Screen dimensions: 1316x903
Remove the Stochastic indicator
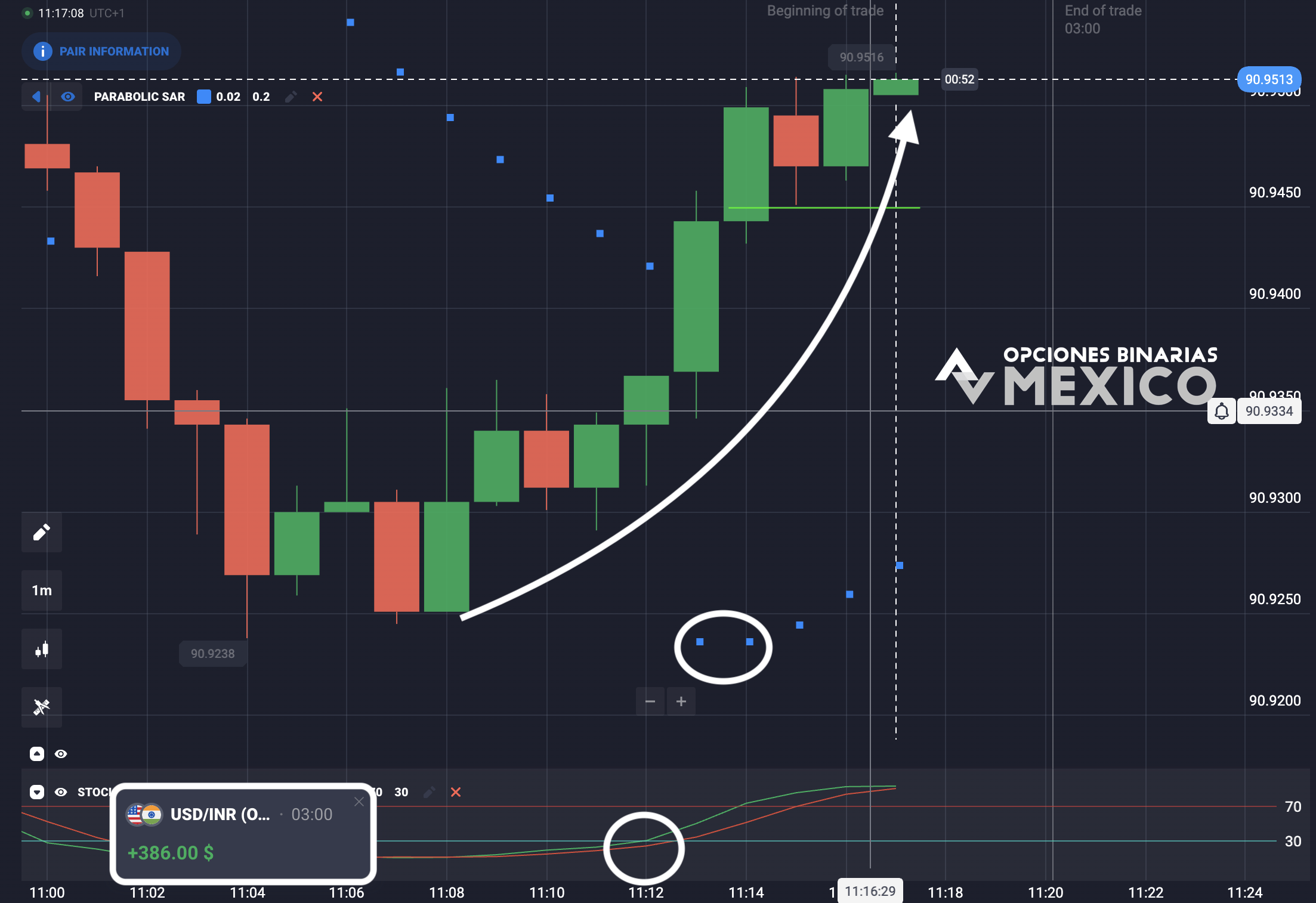pyautogui.click(x=456, y=792)
